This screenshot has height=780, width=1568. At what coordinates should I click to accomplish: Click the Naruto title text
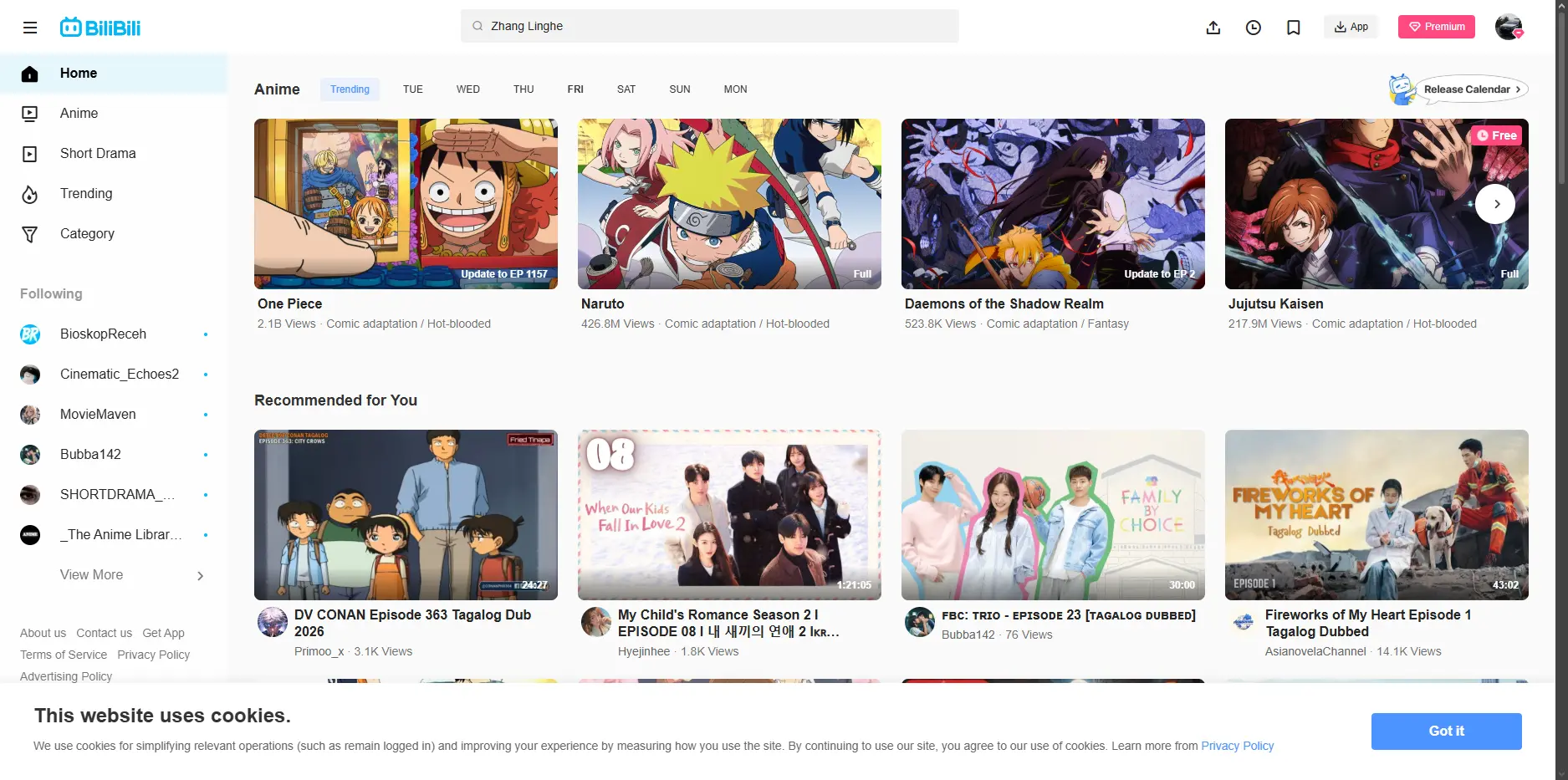pyautogui.click(x=603, y=304)
